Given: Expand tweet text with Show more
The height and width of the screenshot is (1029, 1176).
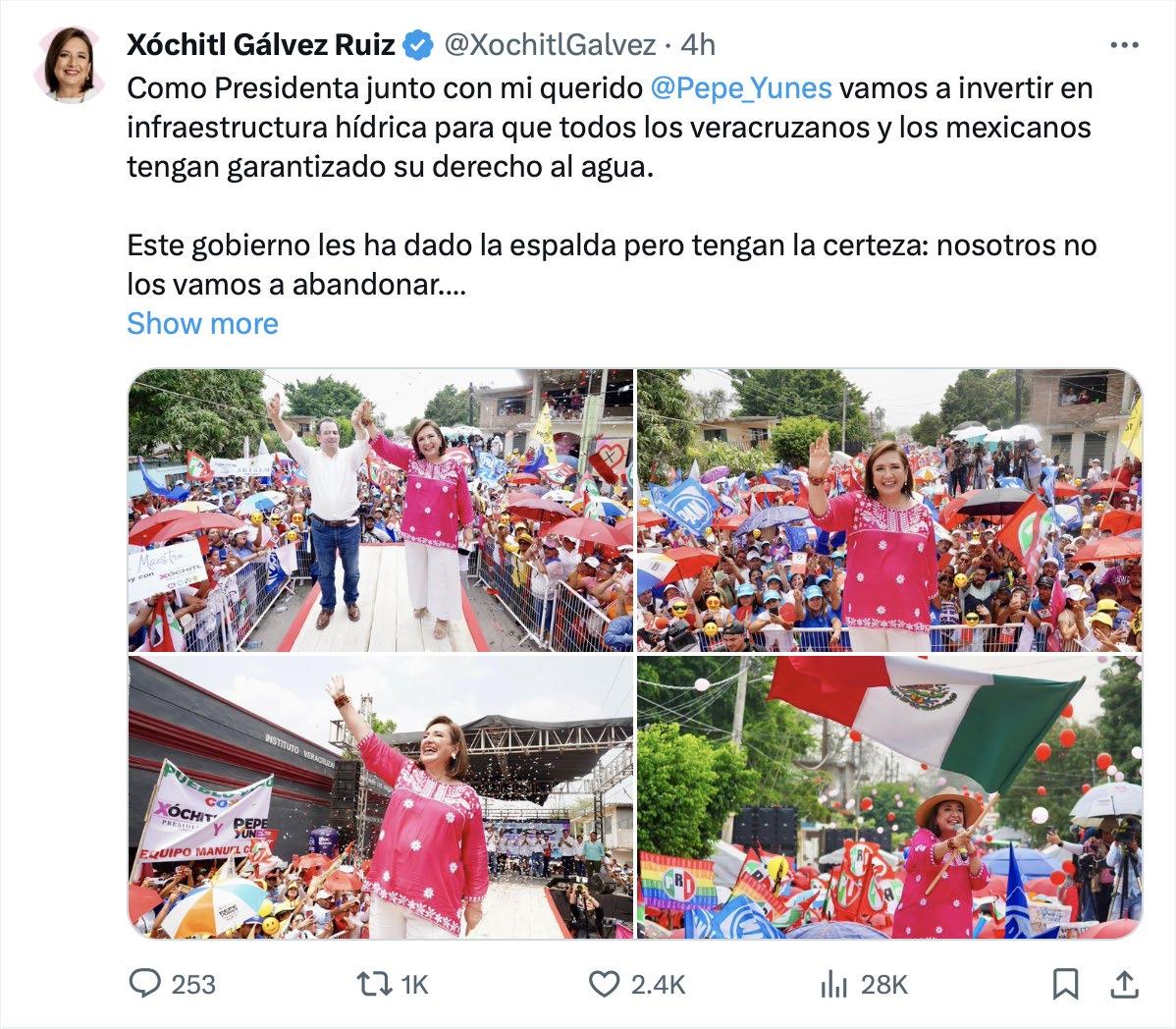Looking at the screenshot, I should coord(202,323).
